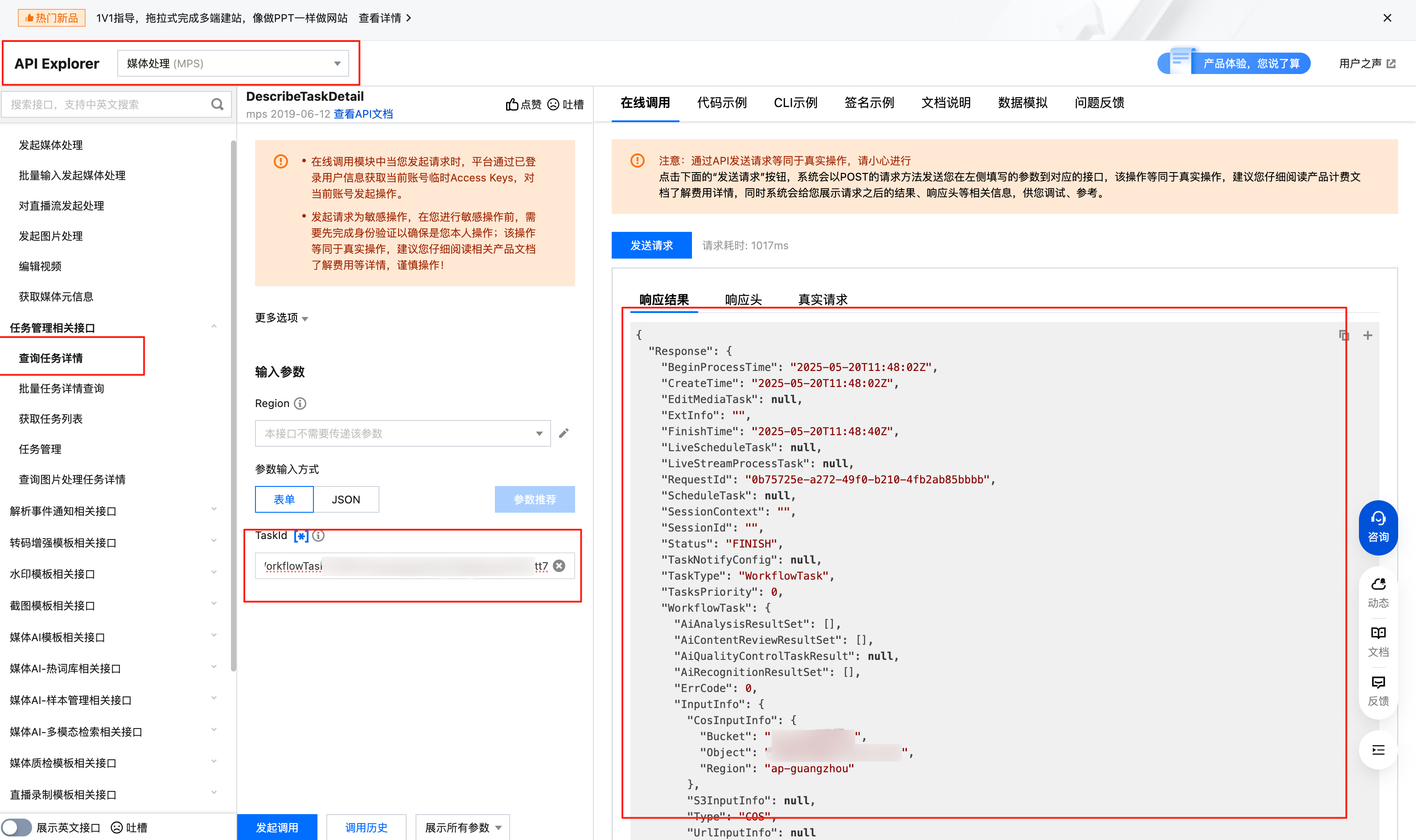This screenshot has width=1416, height=840.
Task: Select JSON parameter input mode
Action: pos(346,499)
